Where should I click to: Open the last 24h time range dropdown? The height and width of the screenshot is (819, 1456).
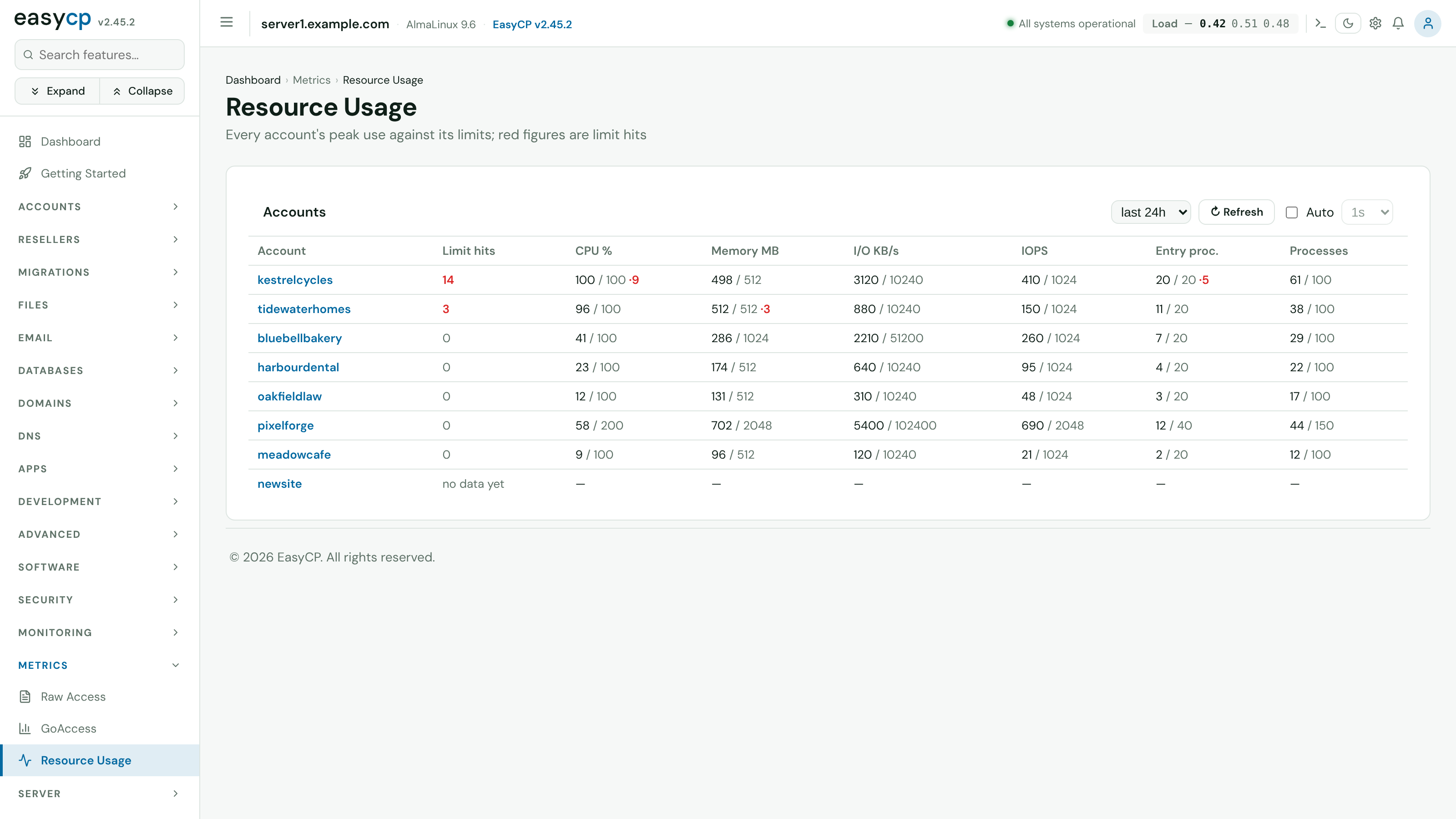[1151, 212]
